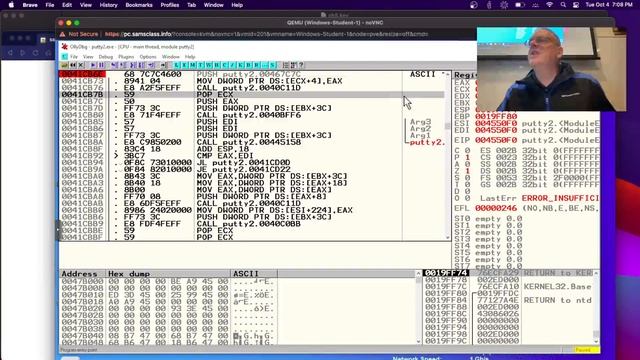Open Executable modules with the E icon
Image resolution: width=640 pixels, height=360 pixels.
(184, 65)
